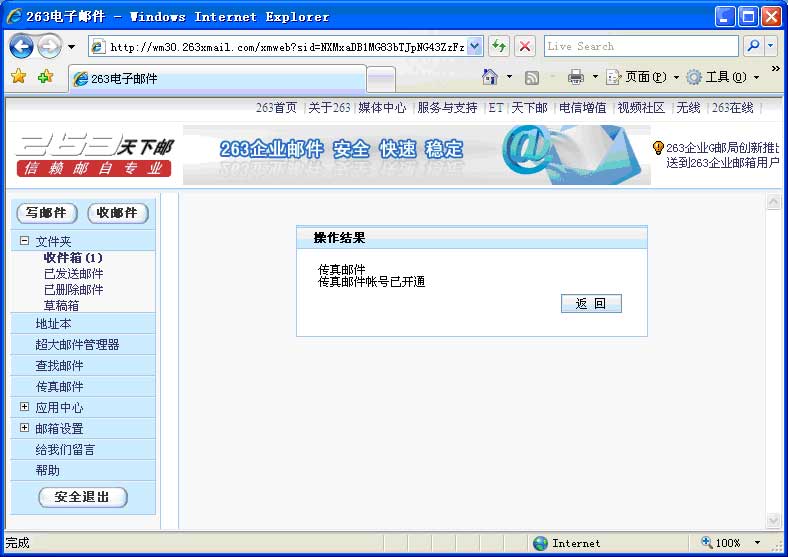The height and width of the screenshot is (557, 788).
Task: Open the 263在线 link
Action: point(732,108)
